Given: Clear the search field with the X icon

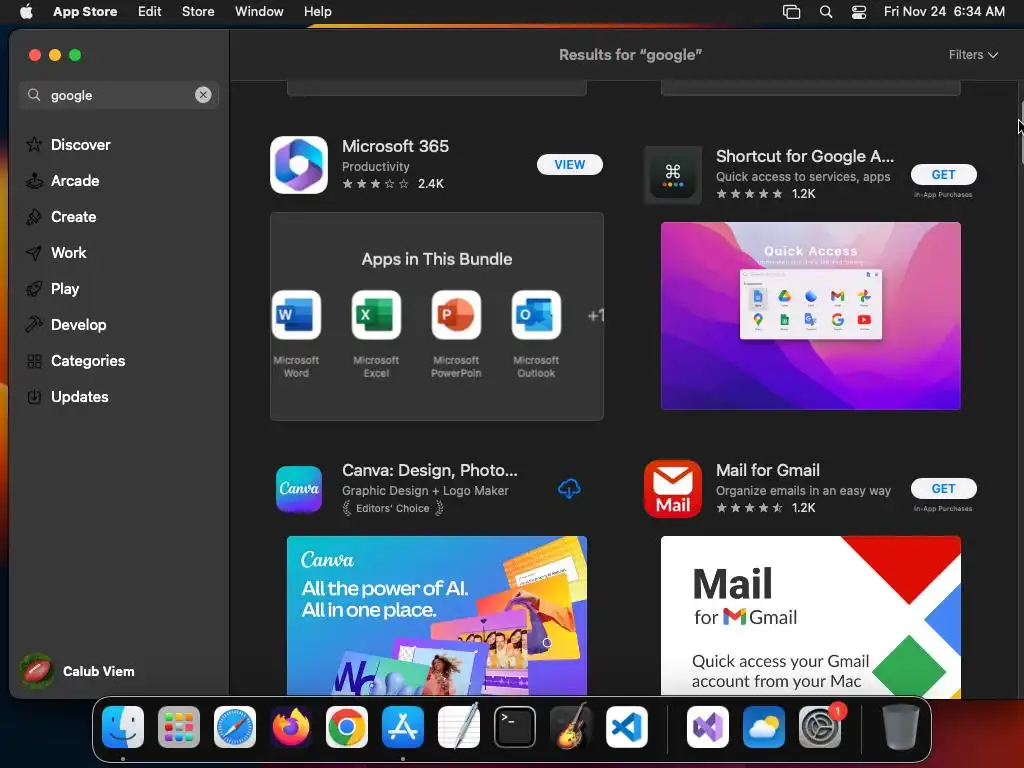Looking at the screenshot, I should [x=203, y=95].
